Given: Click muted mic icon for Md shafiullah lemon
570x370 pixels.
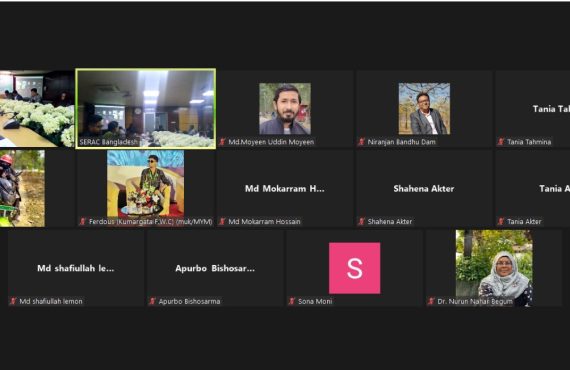Looking at the screenshot, I should coord(13,301).
